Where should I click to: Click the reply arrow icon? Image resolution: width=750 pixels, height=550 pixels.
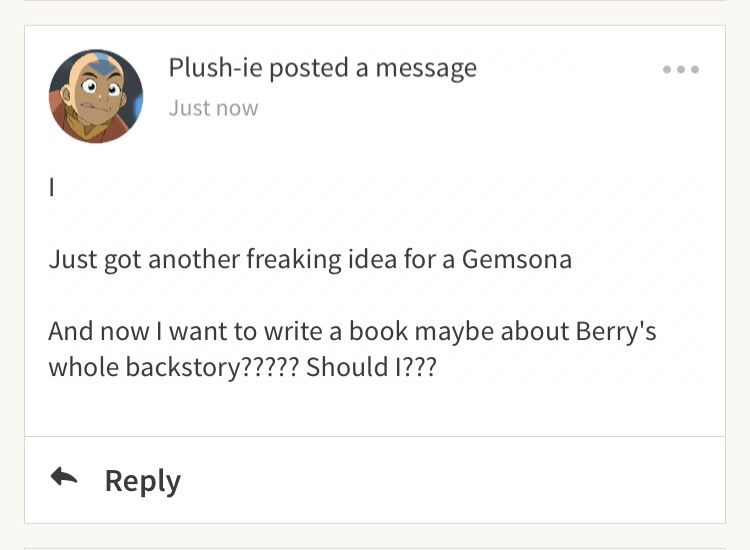click(64, 477)
